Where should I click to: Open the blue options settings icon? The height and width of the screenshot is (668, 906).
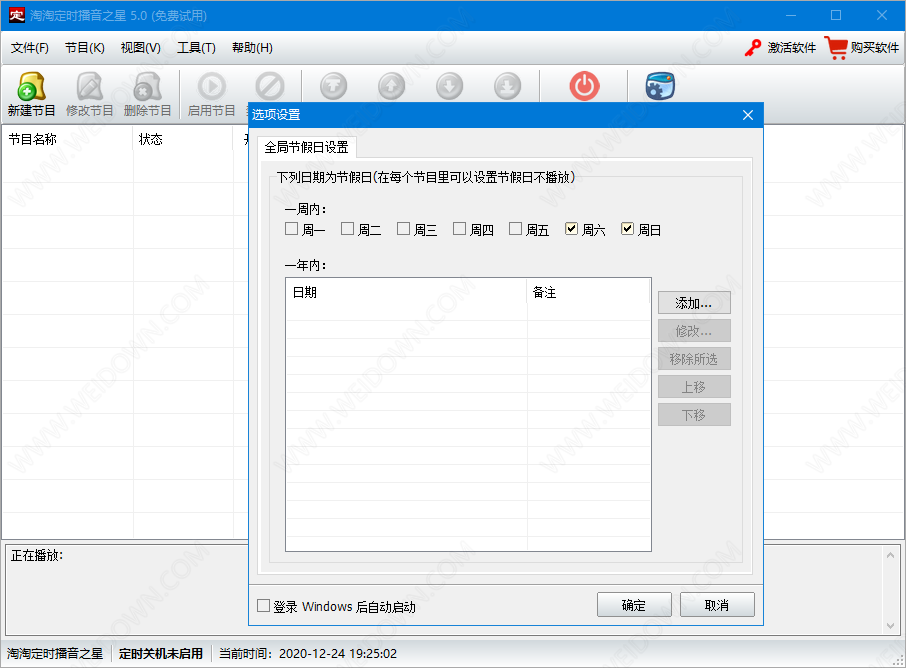pos(660,86)
